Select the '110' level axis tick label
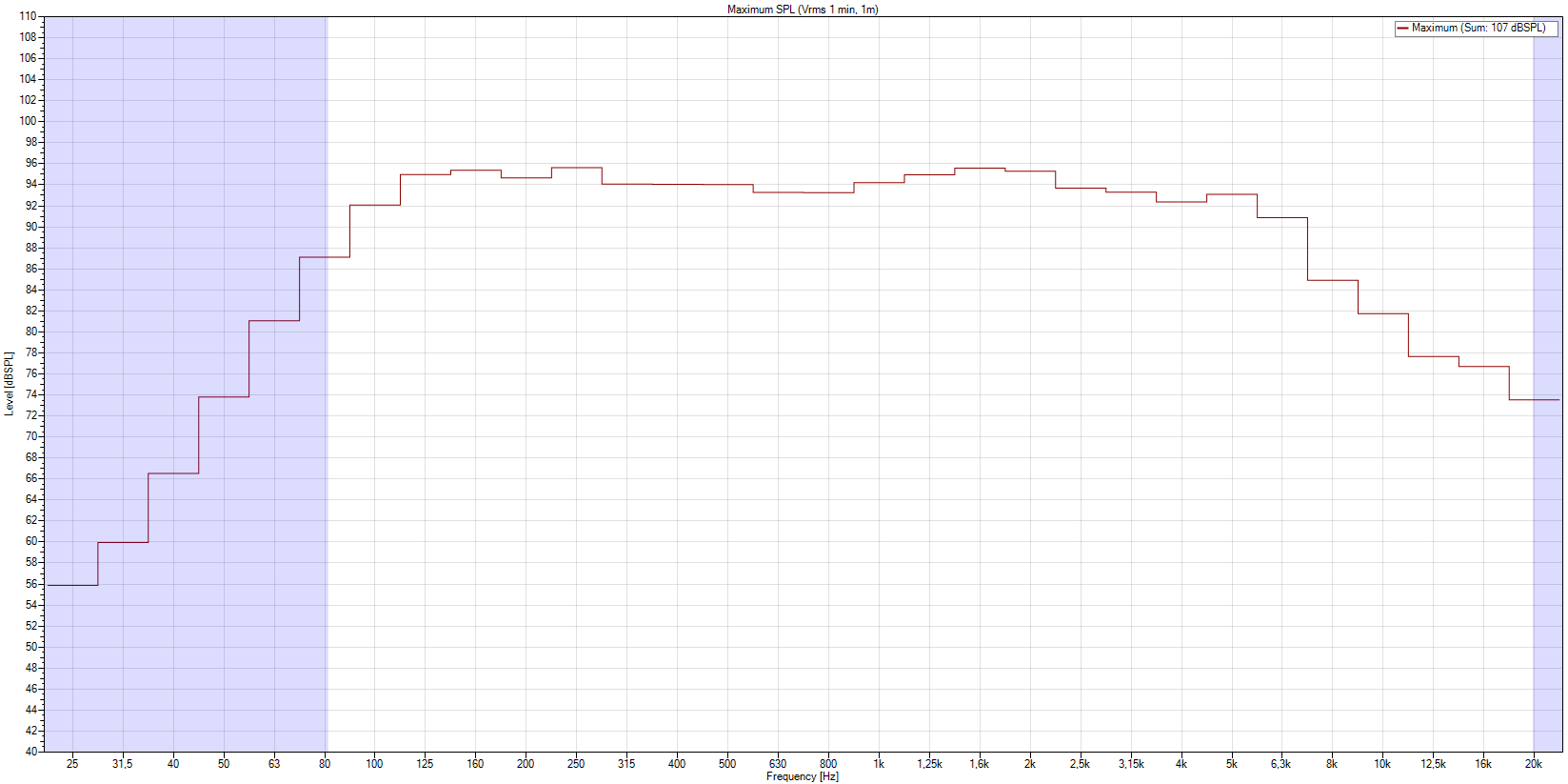 coord(28,16)
